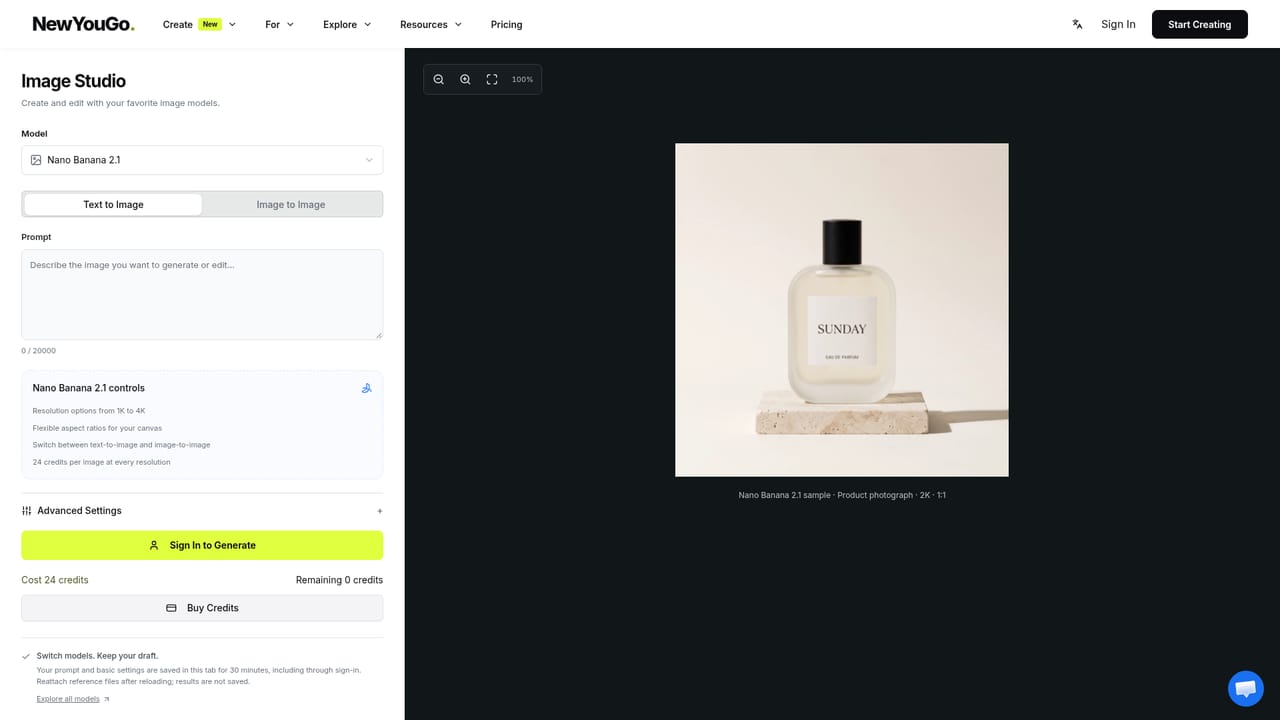Click '24 credits per image at every resolution'
The image size is (1280, 720).
(x=101, y=462)
